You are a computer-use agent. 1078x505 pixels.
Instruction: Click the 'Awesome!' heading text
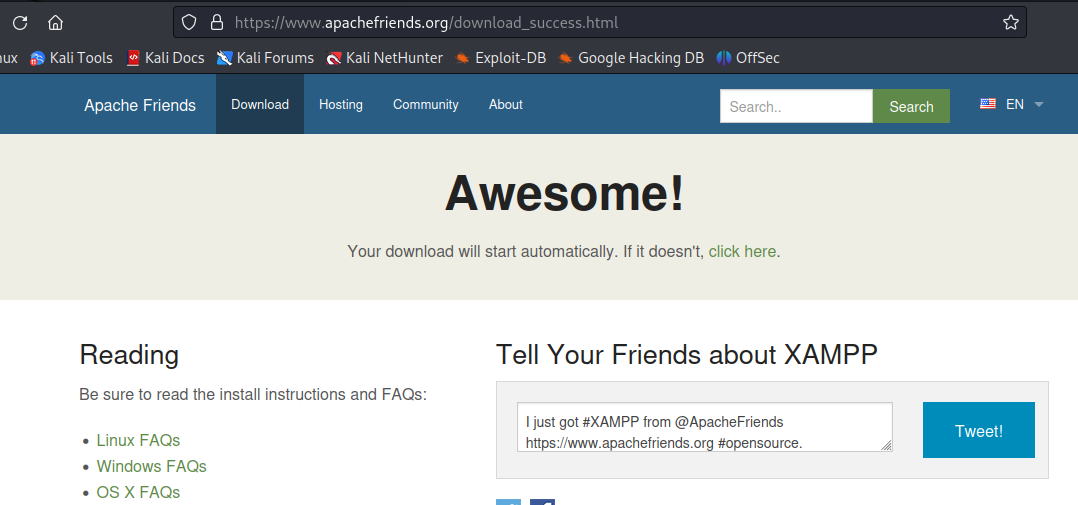coord(564,193)
